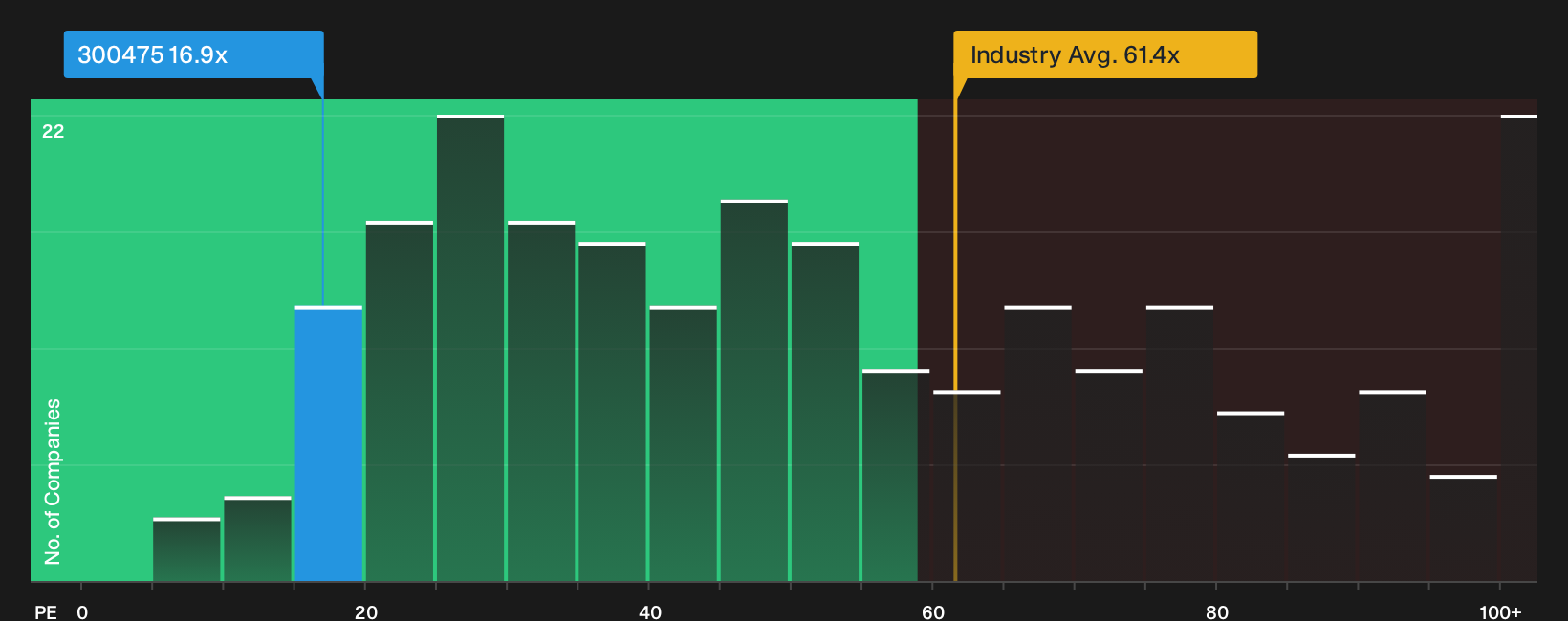The width and height of the screenshot is (1568, 621).
Task: Click the shortest bar near PE 5-10
Action: [186, 549]
